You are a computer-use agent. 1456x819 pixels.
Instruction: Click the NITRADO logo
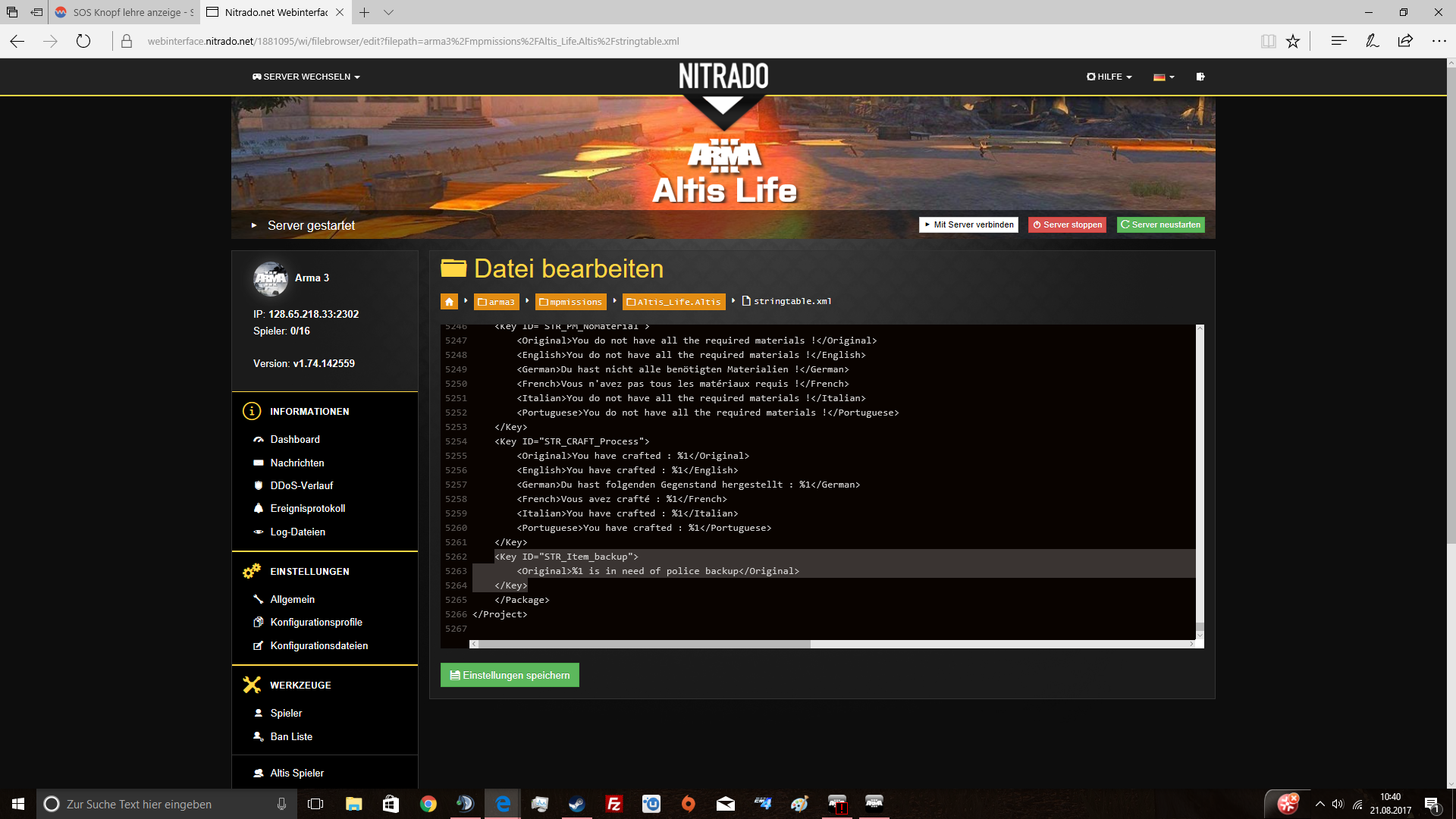(723, 77)
